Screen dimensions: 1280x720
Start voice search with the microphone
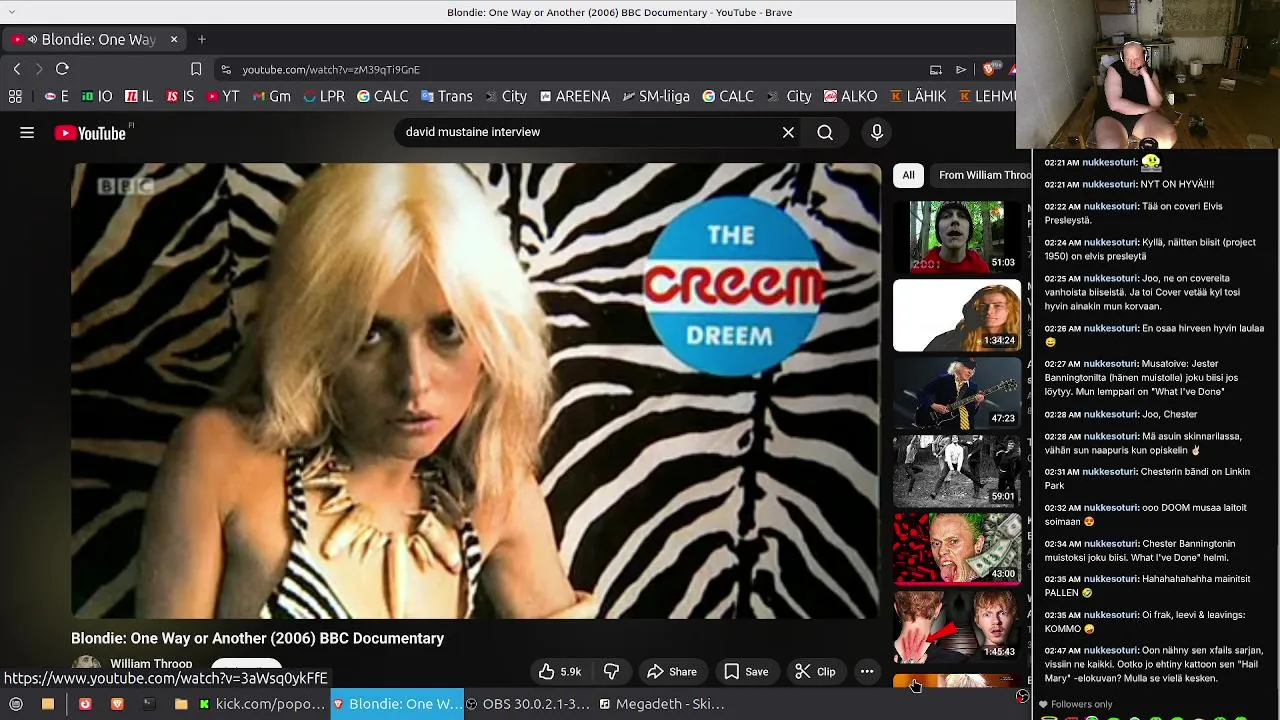[877, 132]
